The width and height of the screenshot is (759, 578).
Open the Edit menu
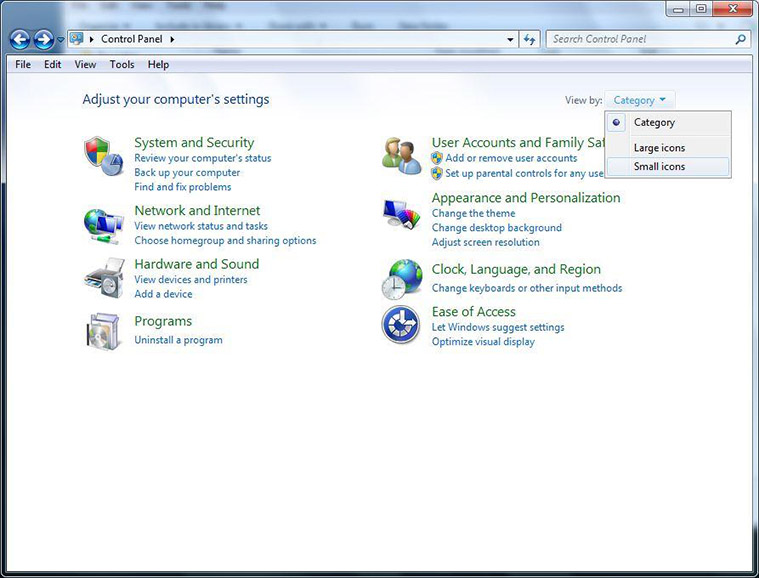tap(52, 64)
